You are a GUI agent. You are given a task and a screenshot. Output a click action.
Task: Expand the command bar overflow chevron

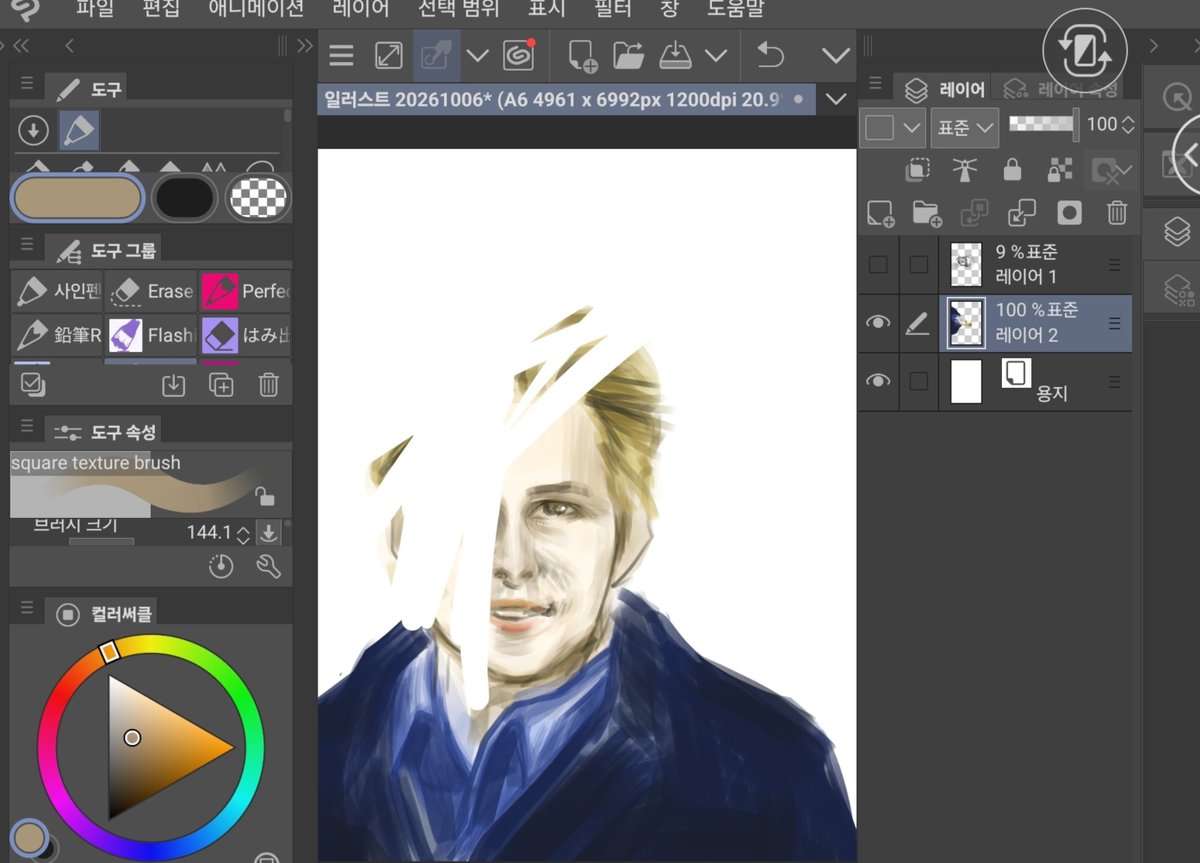coord(835,56)
